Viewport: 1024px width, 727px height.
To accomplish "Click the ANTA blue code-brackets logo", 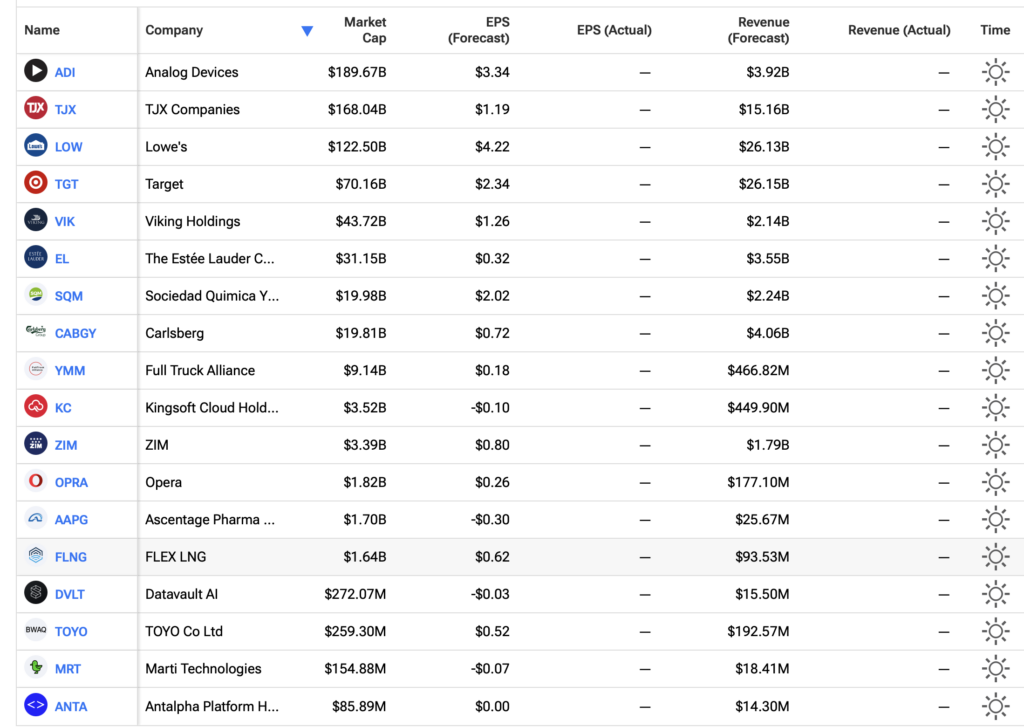I will click(x=36, y=705).
